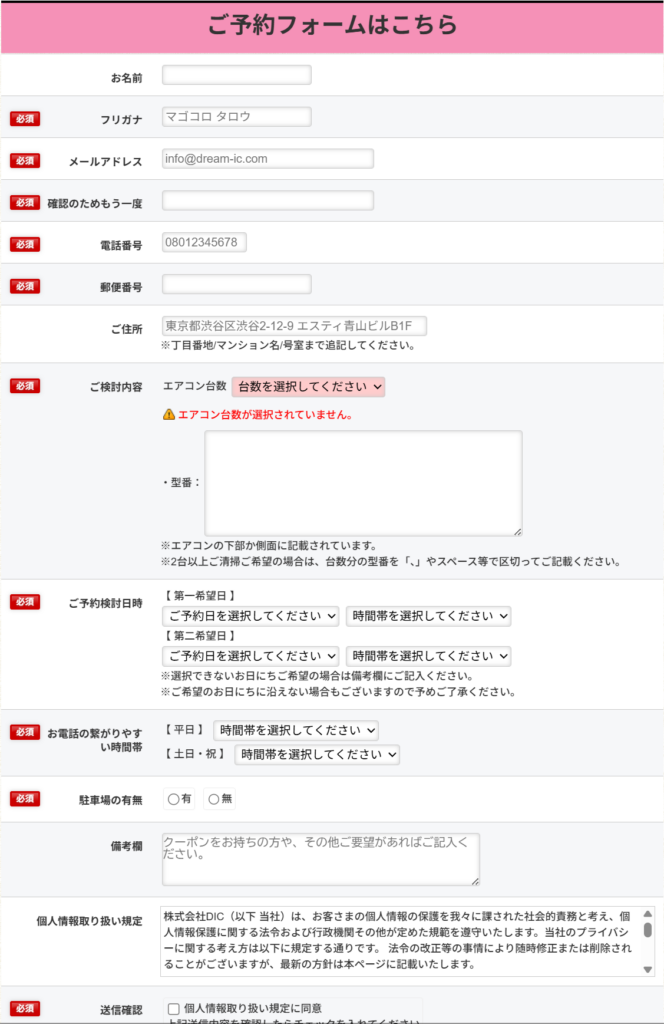Open the 第一希望日 time slot dropdown
This screenshot has height=1024, width=664.
428,616
